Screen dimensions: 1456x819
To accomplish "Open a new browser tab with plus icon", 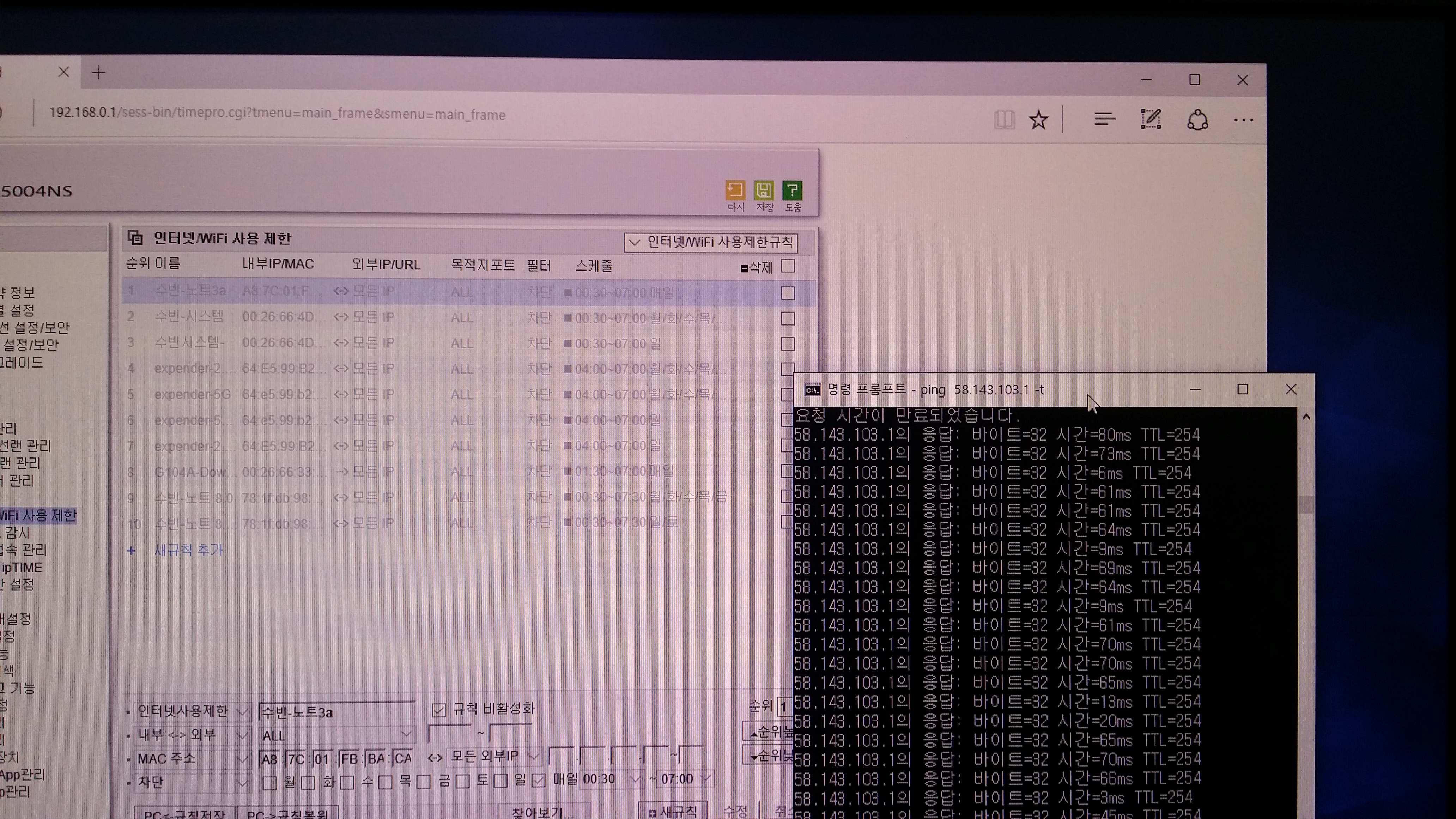I will coord(98,72).
